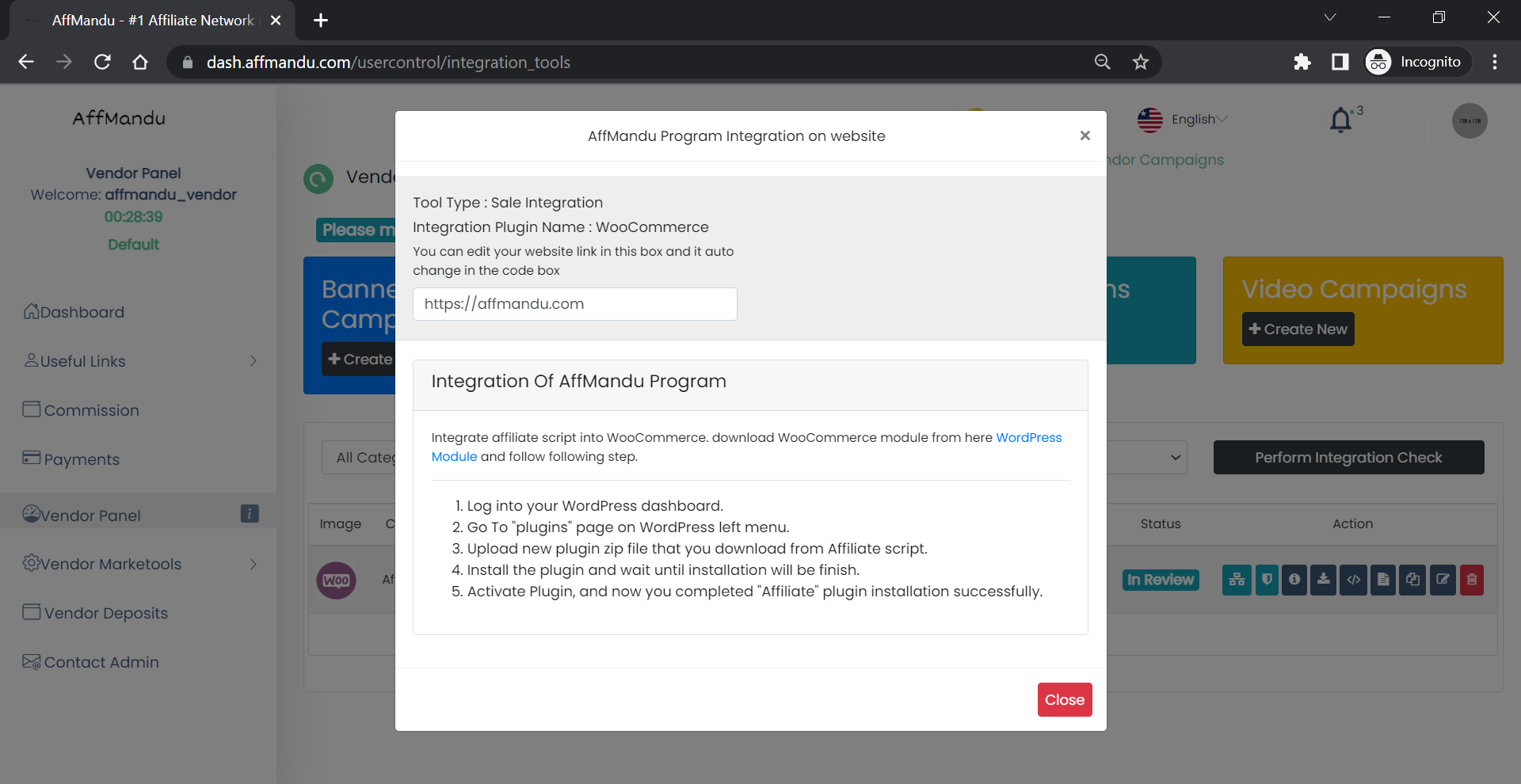The image size is (1521, 784).
Task: Open Commission in the sidebar
Action: 81,410
